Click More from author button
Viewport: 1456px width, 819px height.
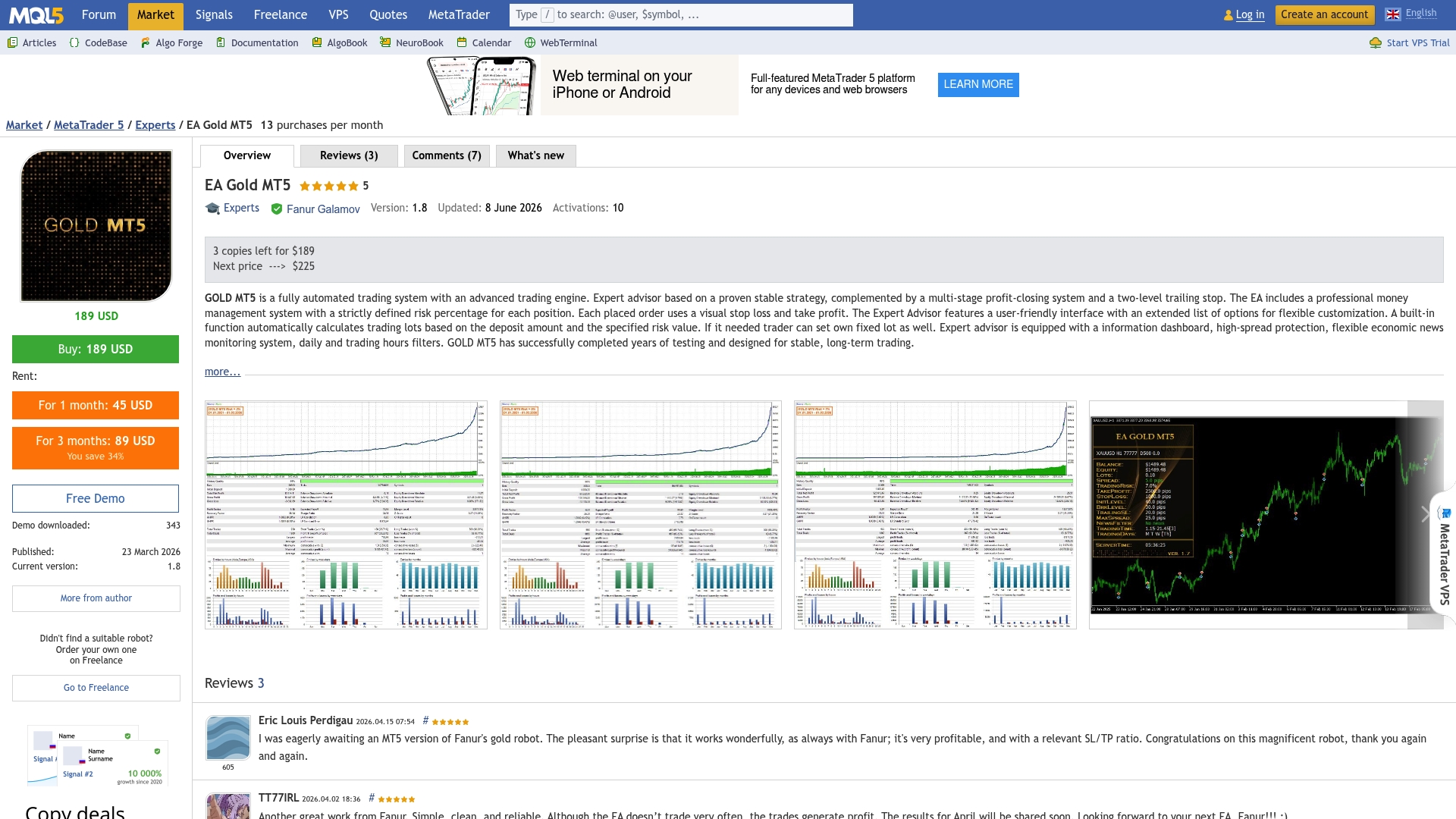(x=96, y=598)
